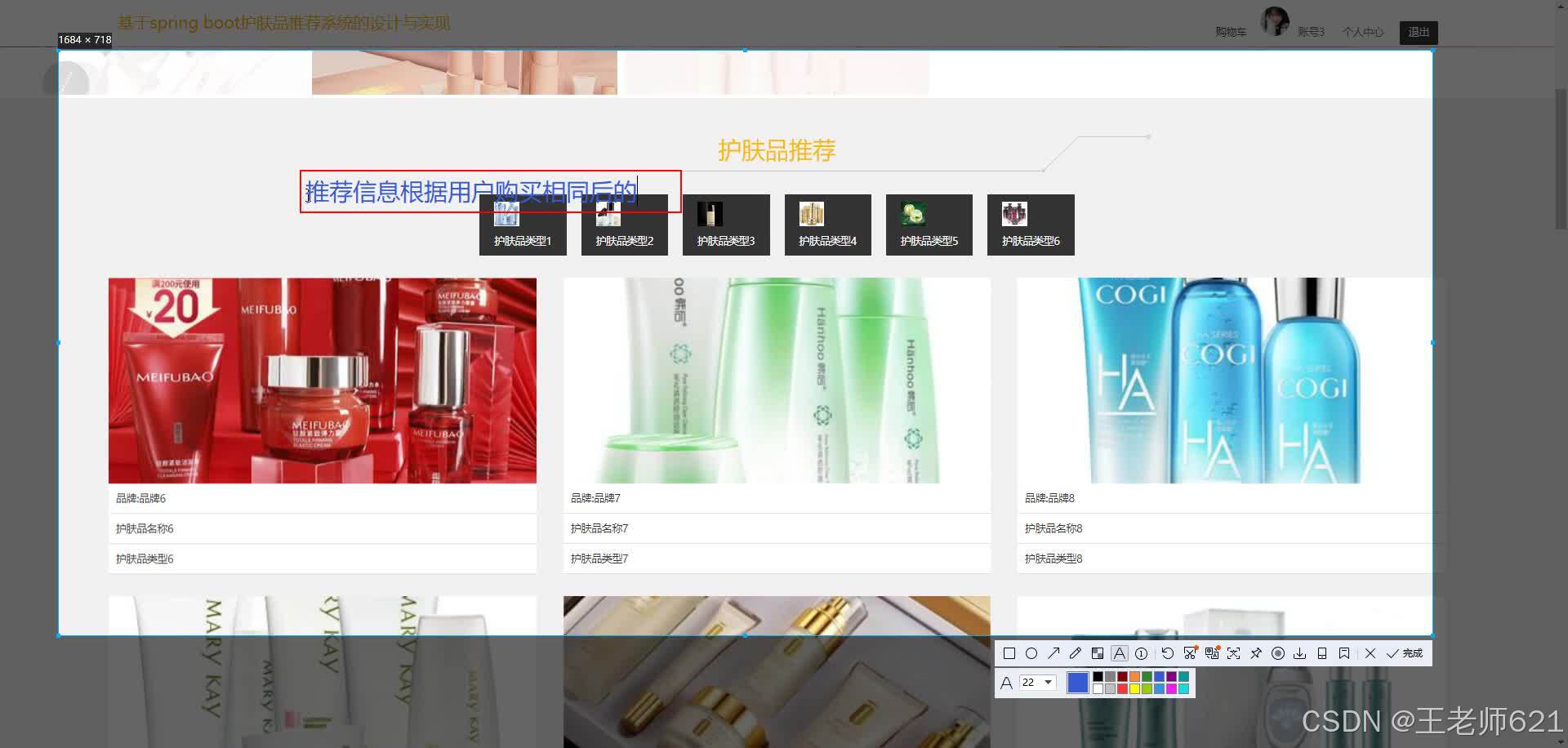Click inside the annotation text box
This screenshot has width=1568, height=748.
[490, 192]
